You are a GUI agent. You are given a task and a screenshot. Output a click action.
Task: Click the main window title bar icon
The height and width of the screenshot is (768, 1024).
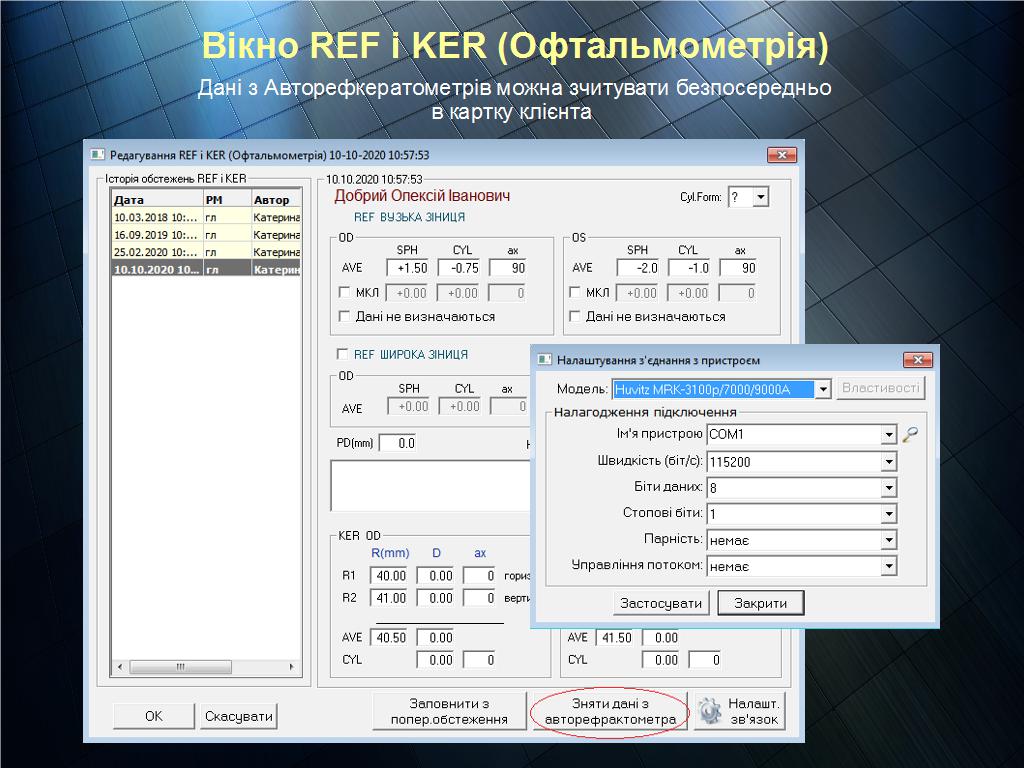97,155
